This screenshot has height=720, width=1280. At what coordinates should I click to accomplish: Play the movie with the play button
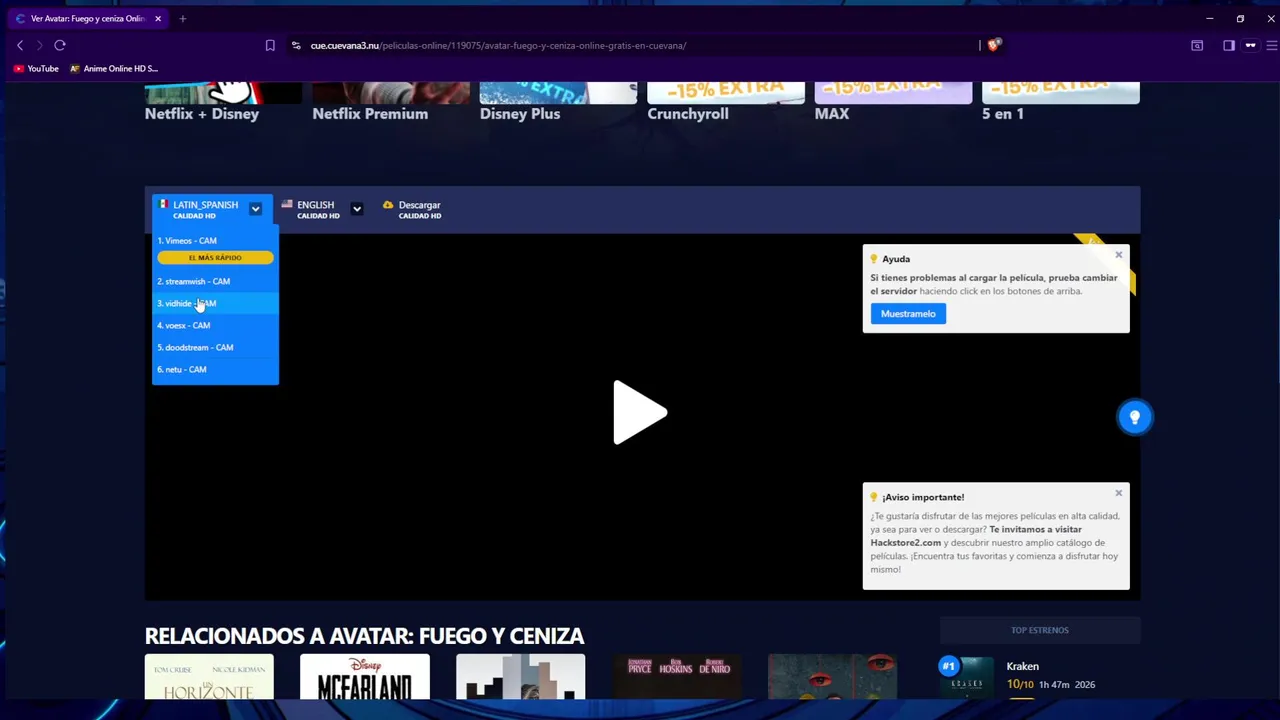(x=639, y=412)
